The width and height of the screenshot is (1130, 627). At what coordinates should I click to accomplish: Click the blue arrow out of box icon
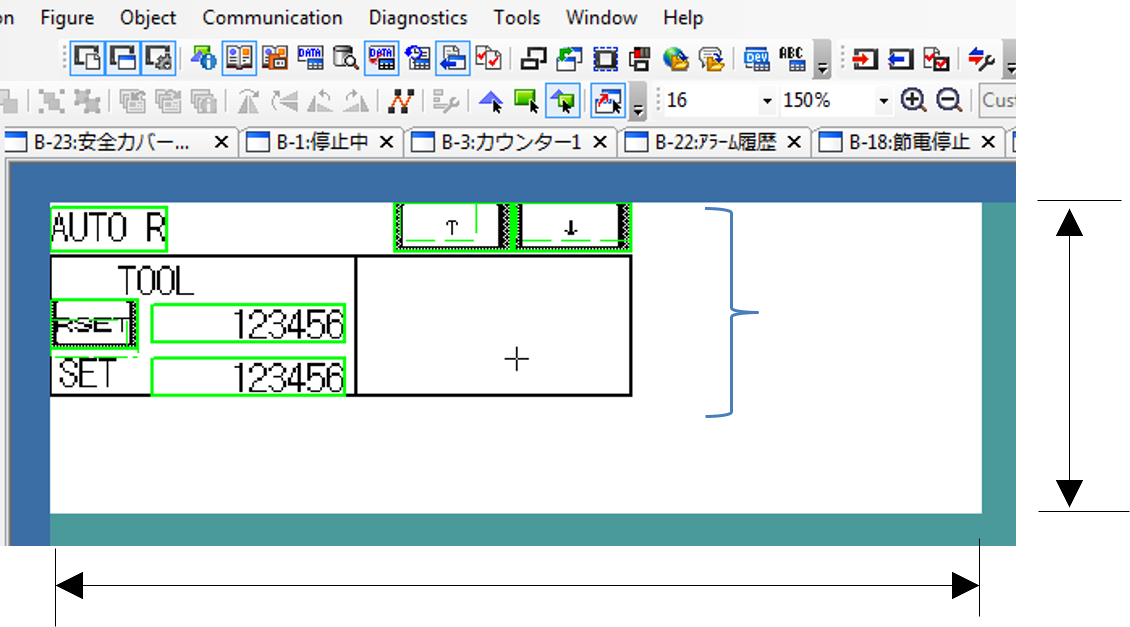(x=901, y=58)
